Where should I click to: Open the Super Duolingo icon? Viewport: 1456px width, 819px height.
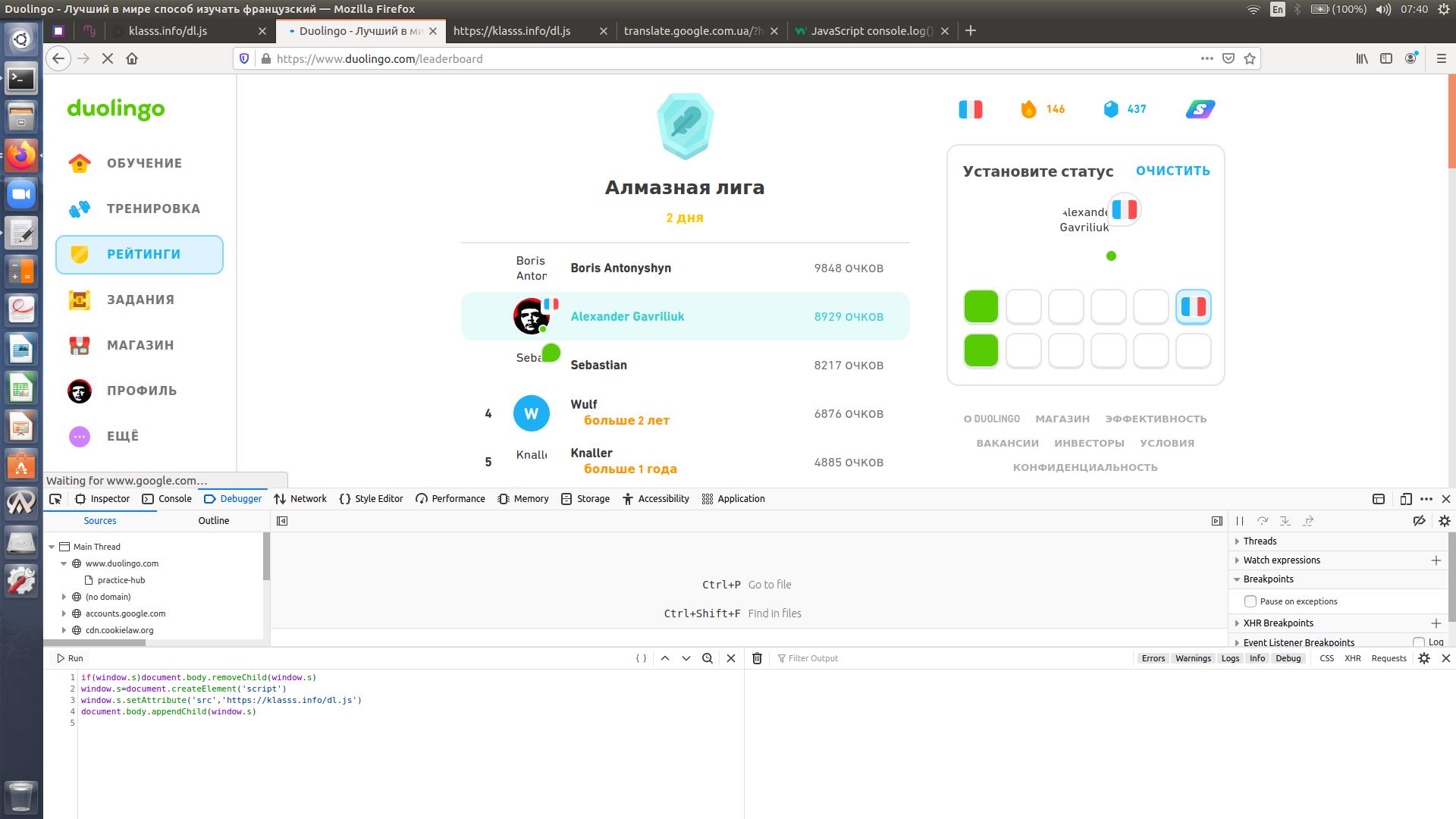click(x=1200, y=109)
